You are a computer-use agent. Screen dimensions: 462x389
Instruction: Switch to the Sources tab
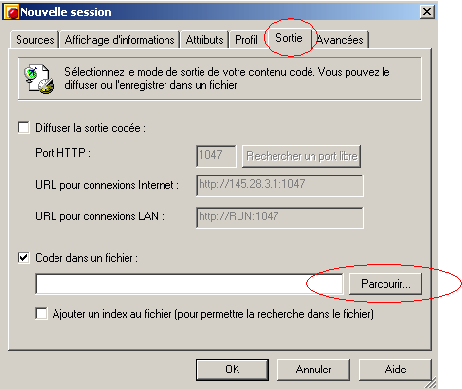click(x=35, y=40)
